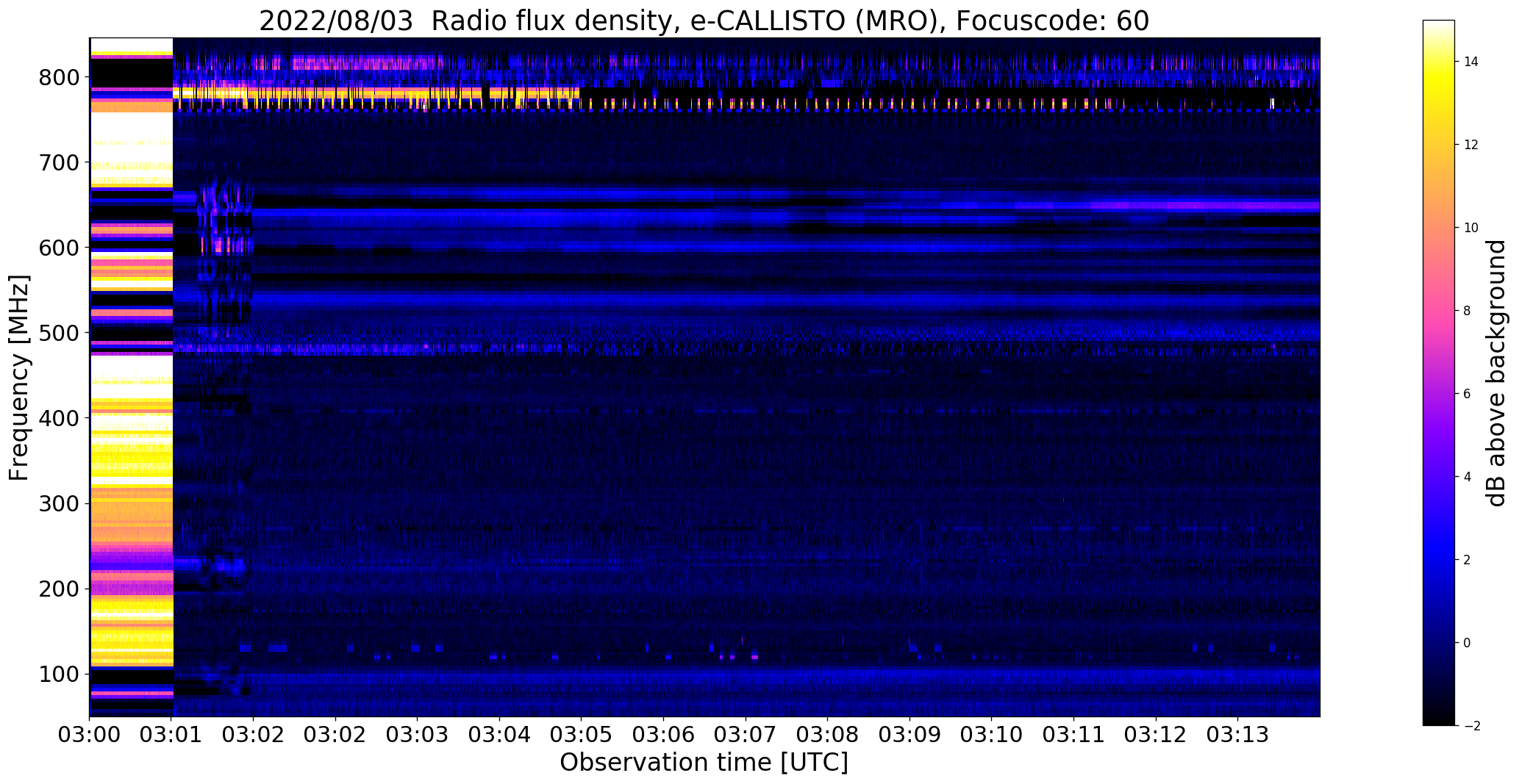Click the 03:04 time tick label

500,735
